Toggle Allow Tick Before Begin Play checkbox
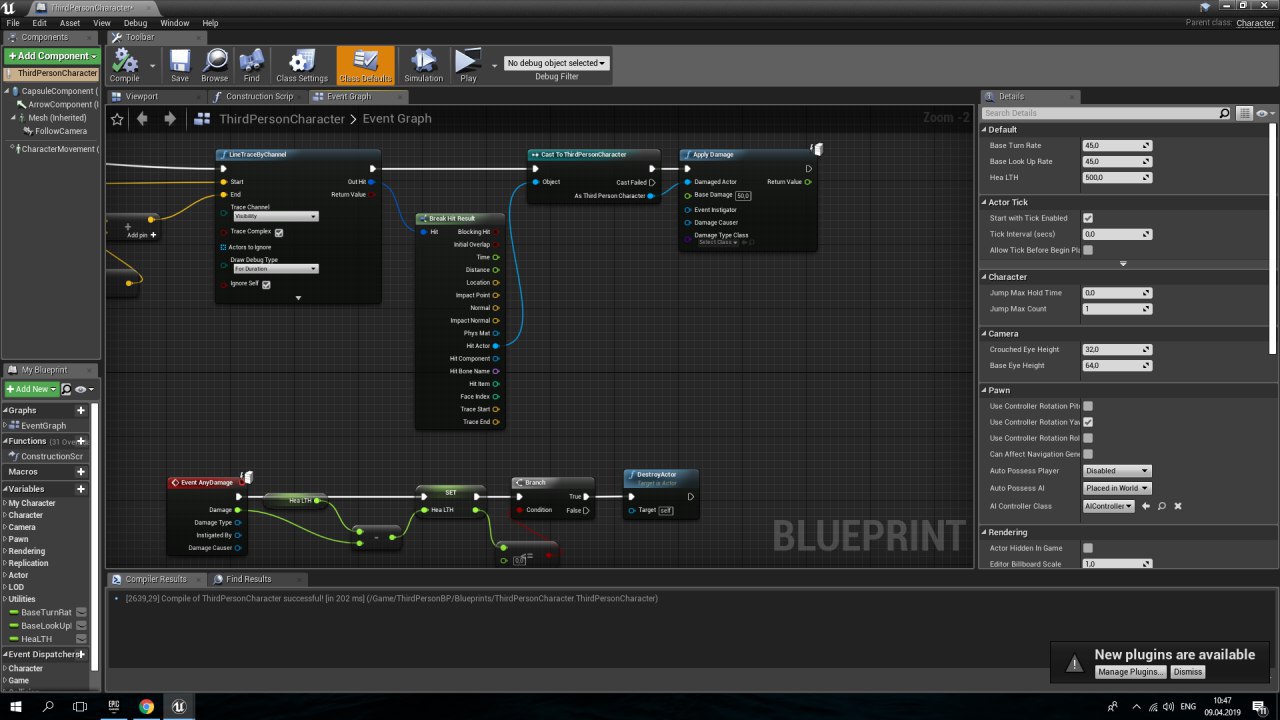 pos(1088,250)
